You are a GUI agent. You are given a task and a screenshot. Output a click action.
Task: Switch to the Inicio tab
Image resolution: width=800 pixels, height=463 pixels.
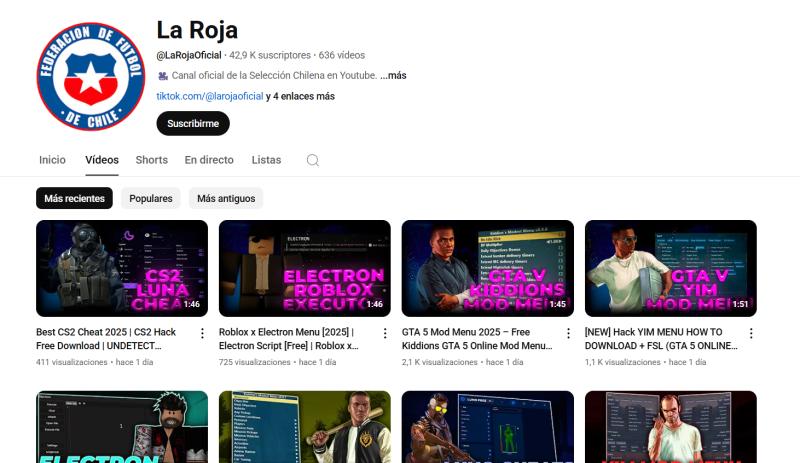pos(52,160)
